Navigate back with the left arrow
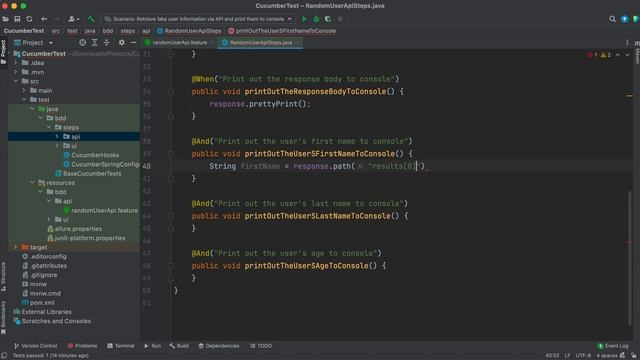The height and width of the screenshot is (360, 640). [x=44, y=19]
